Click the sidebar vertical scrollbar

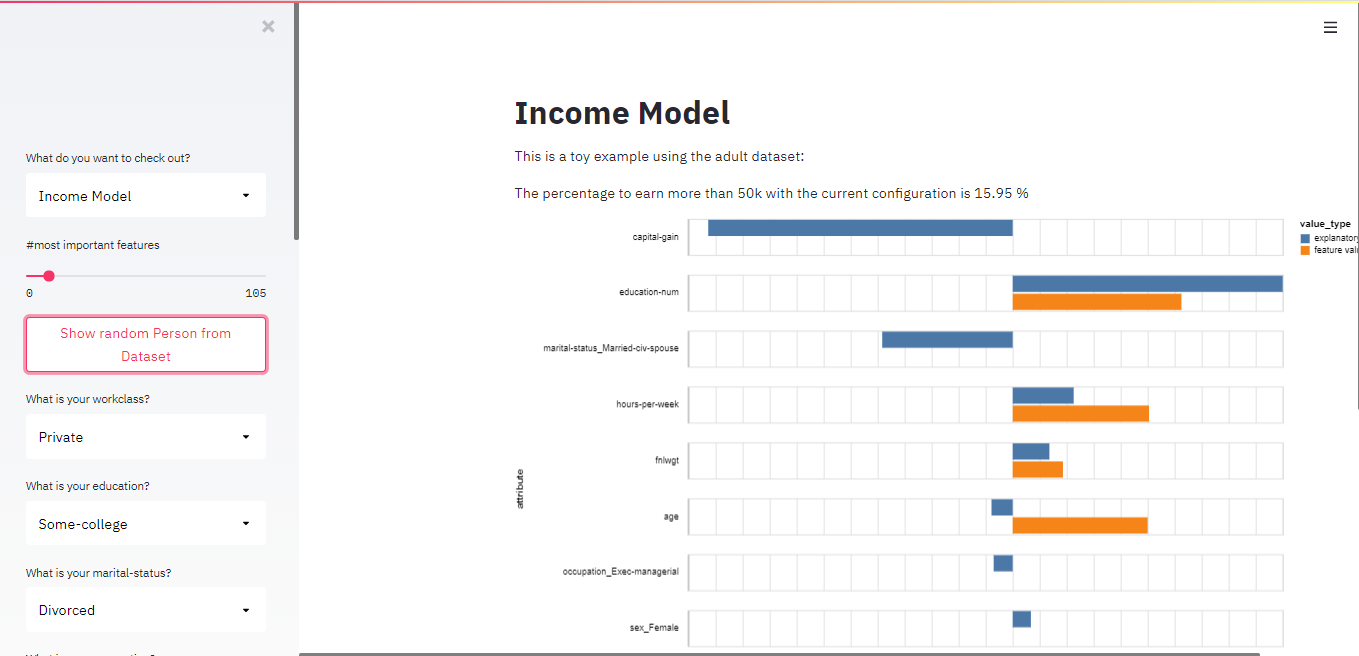point(296,120)
